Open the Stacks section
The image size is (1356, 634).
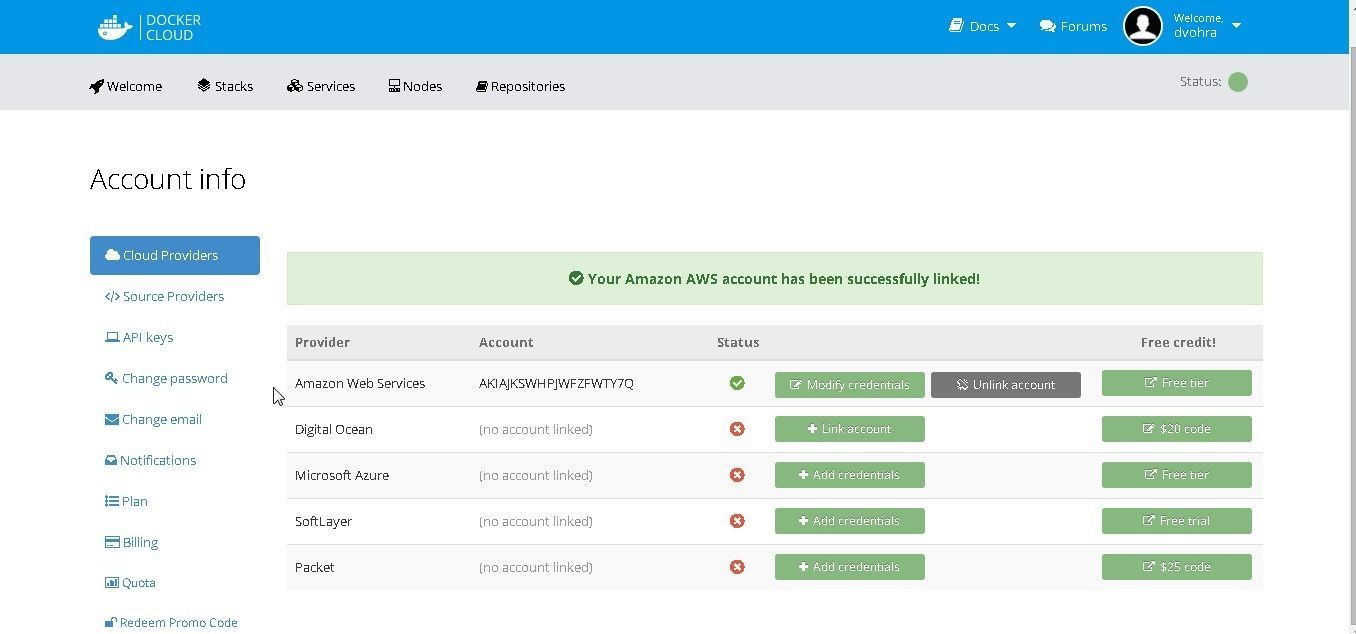coord(225,86)
